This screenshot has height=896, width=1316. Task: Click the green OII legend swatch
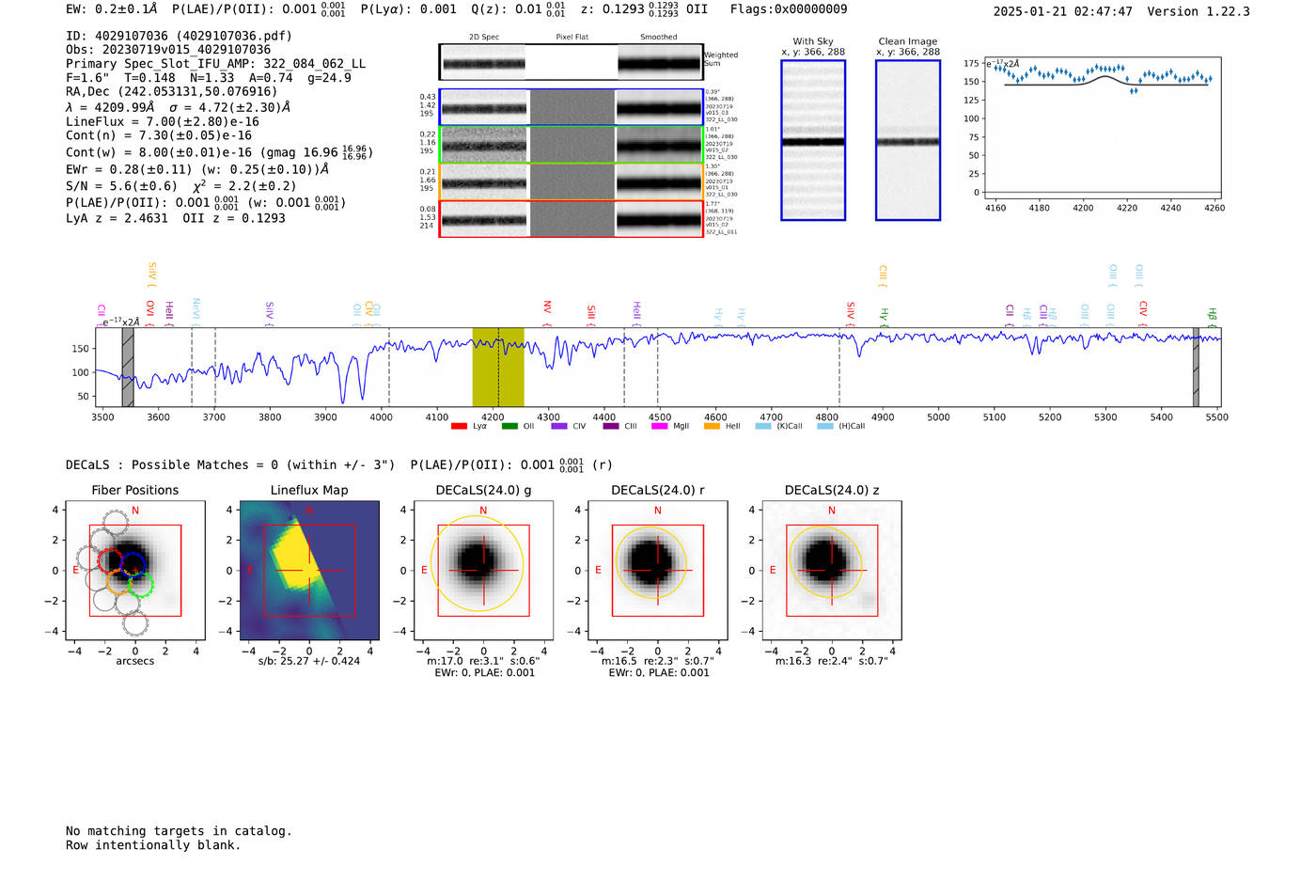coord(509,427)
